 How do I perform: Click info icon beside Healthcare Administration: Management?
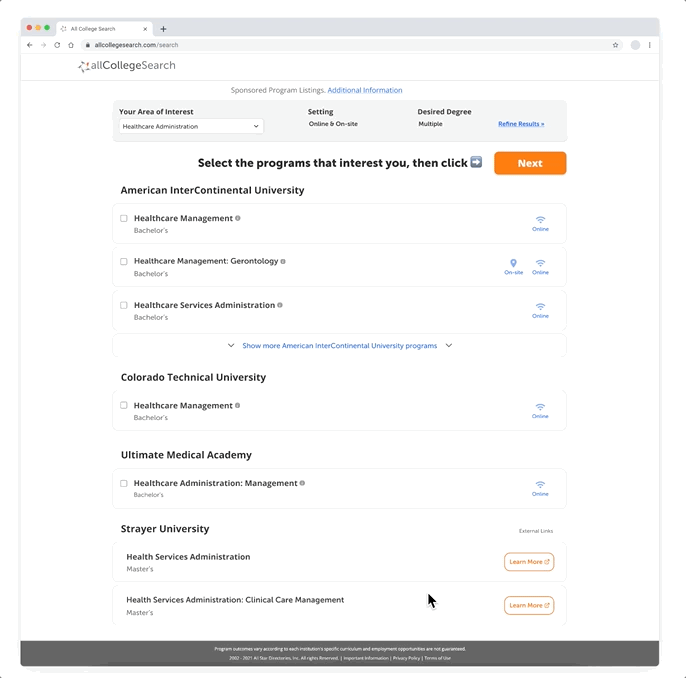pyautogui.click(x=302, y=483)
